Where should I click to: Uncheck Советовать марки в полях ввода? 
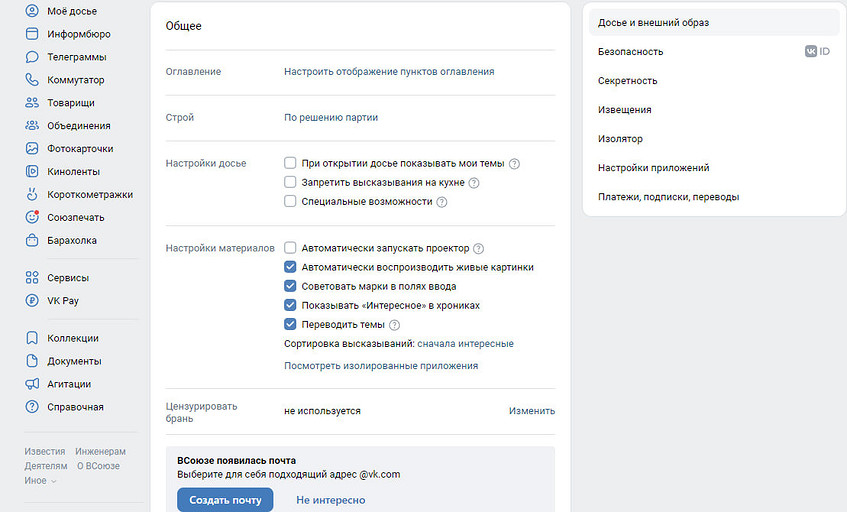point(290,286)
